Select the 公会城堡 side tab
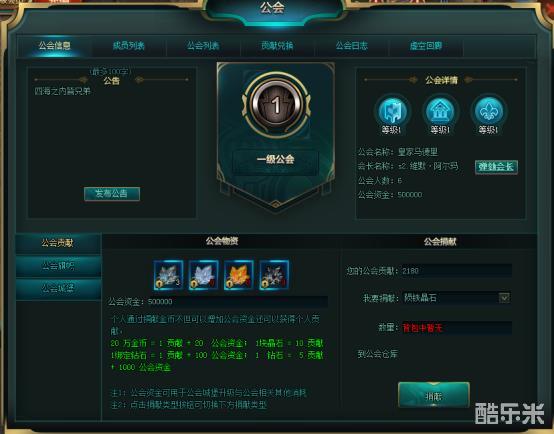 [x=58, y=289]
